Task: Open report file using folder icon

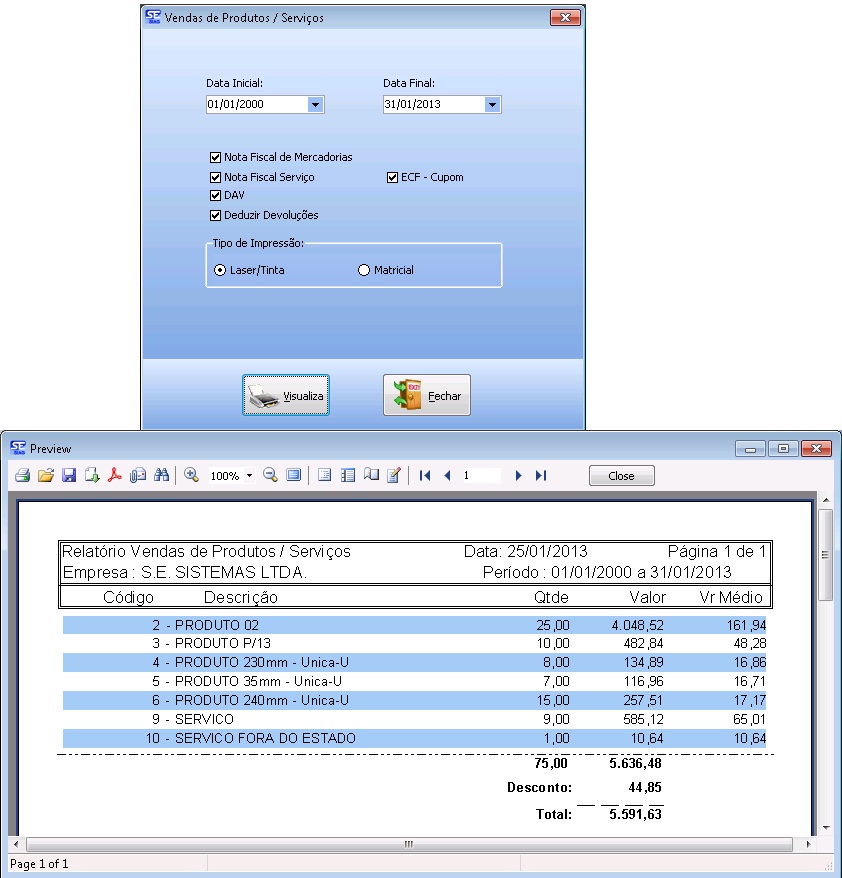Action: pyautogui.click(x=45, y=476)
